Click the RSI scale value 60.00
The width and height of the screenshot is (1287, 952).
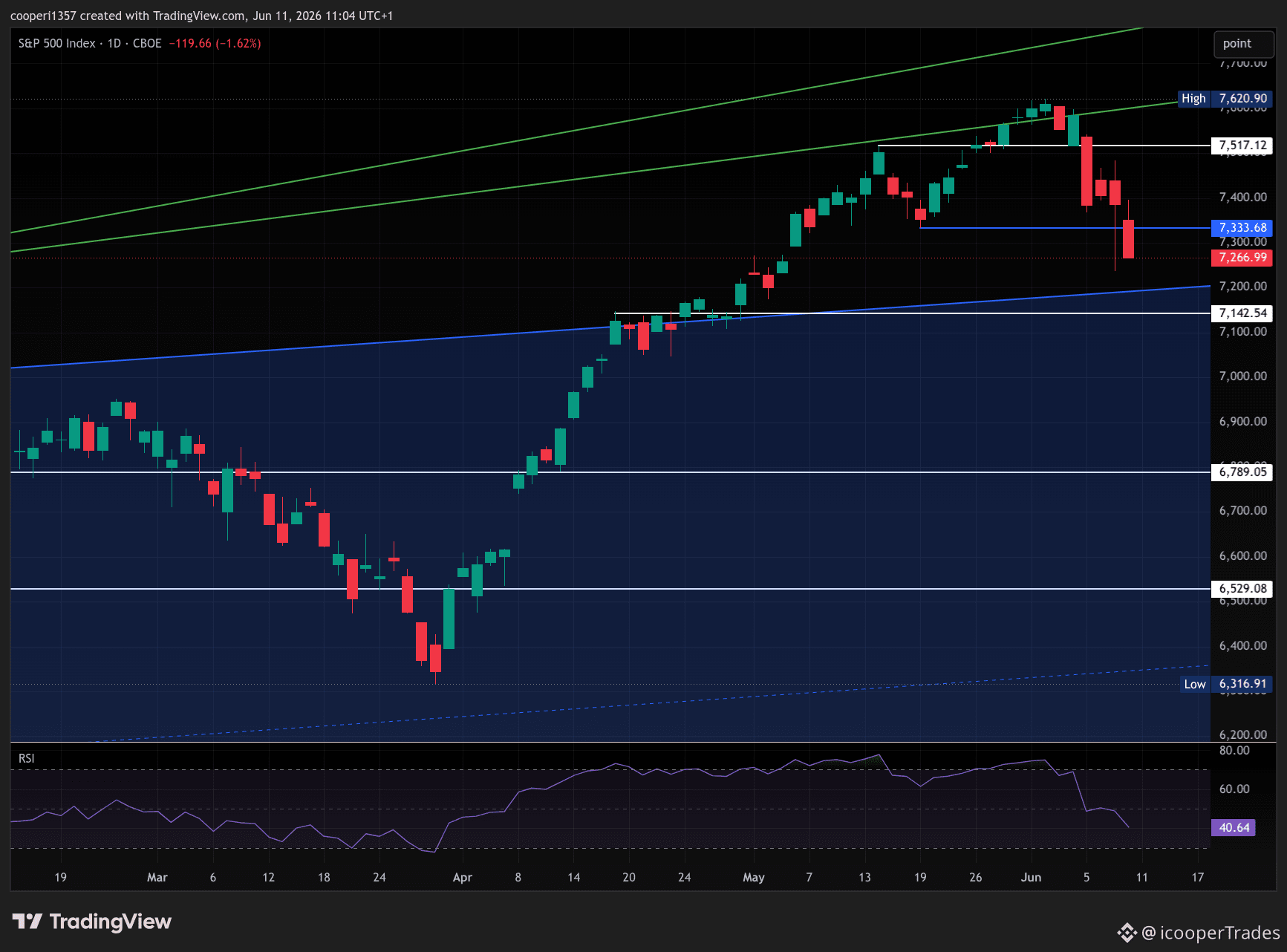[x=1234, y=789]
